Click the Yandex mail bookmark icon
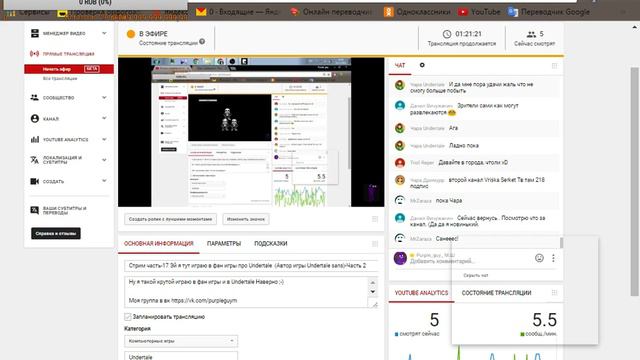 (201, 12)
